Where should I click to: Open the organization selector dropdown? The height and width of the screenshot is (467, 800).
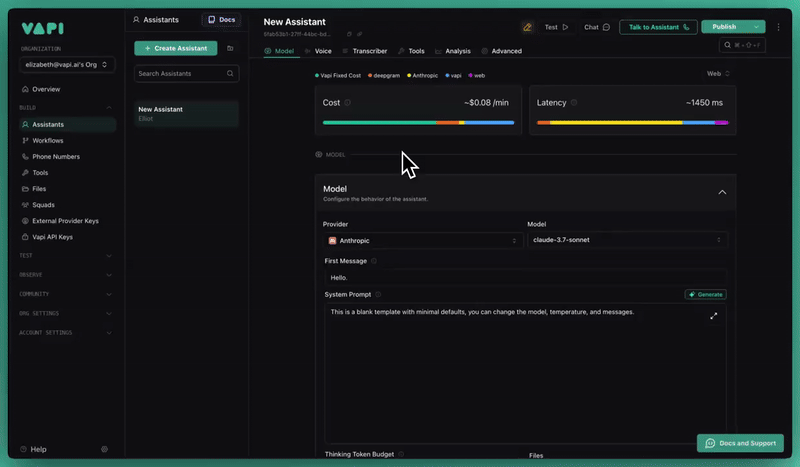pyautogui.click(x=67, y=65)
